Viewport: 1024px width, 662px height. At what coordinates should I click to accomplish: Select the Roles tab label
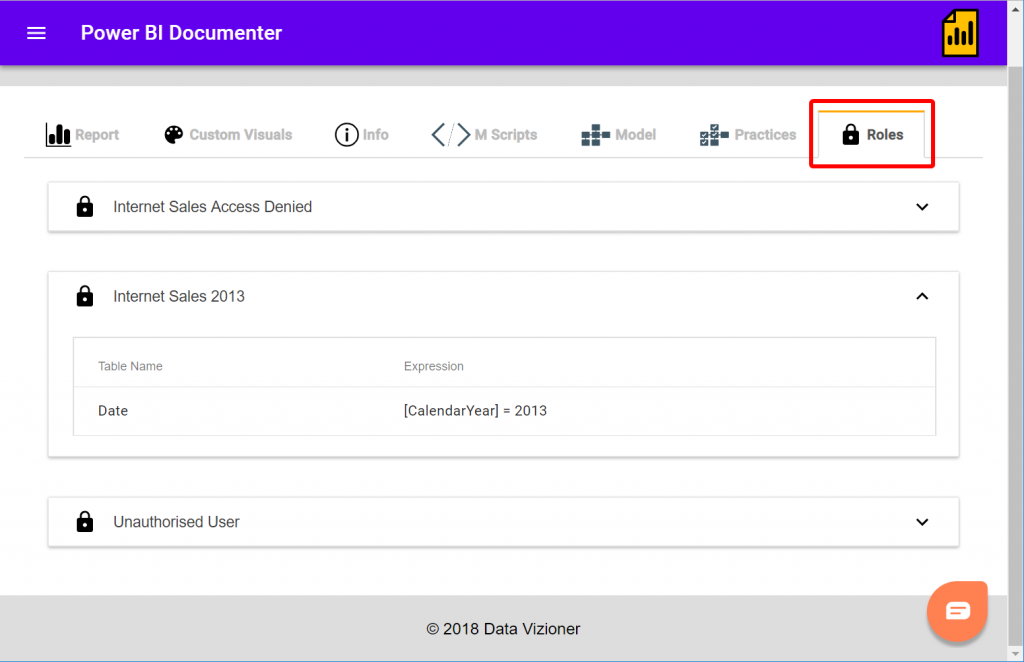click(x=885, y=134)
